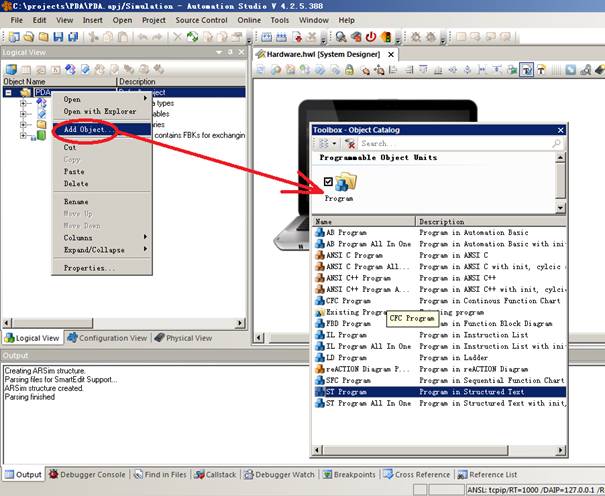Click the ST Program icon in the list
Screen dimensions: 605x496
[320, 393]
